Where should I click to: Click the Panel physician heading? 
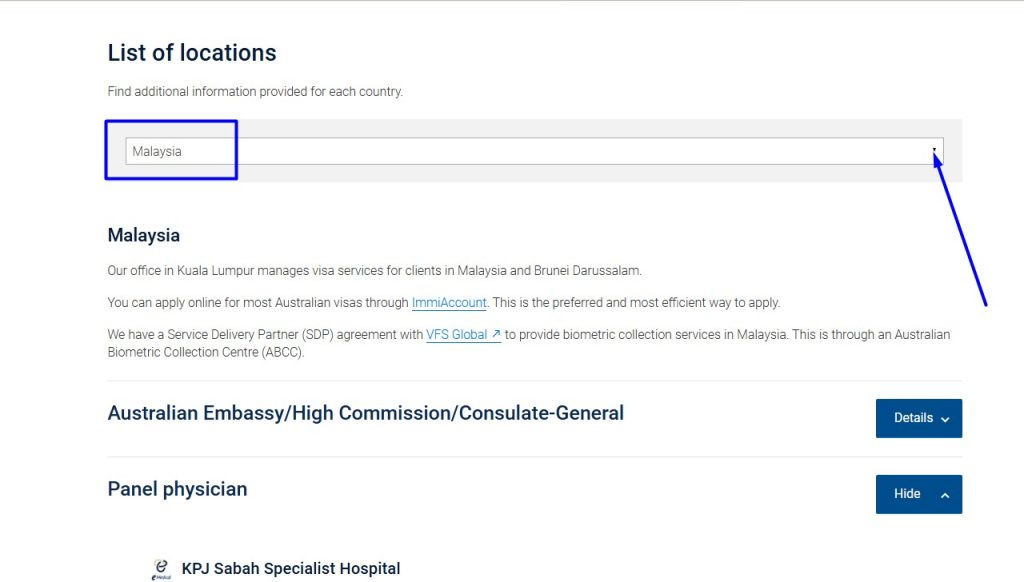(x=177, y=489)
